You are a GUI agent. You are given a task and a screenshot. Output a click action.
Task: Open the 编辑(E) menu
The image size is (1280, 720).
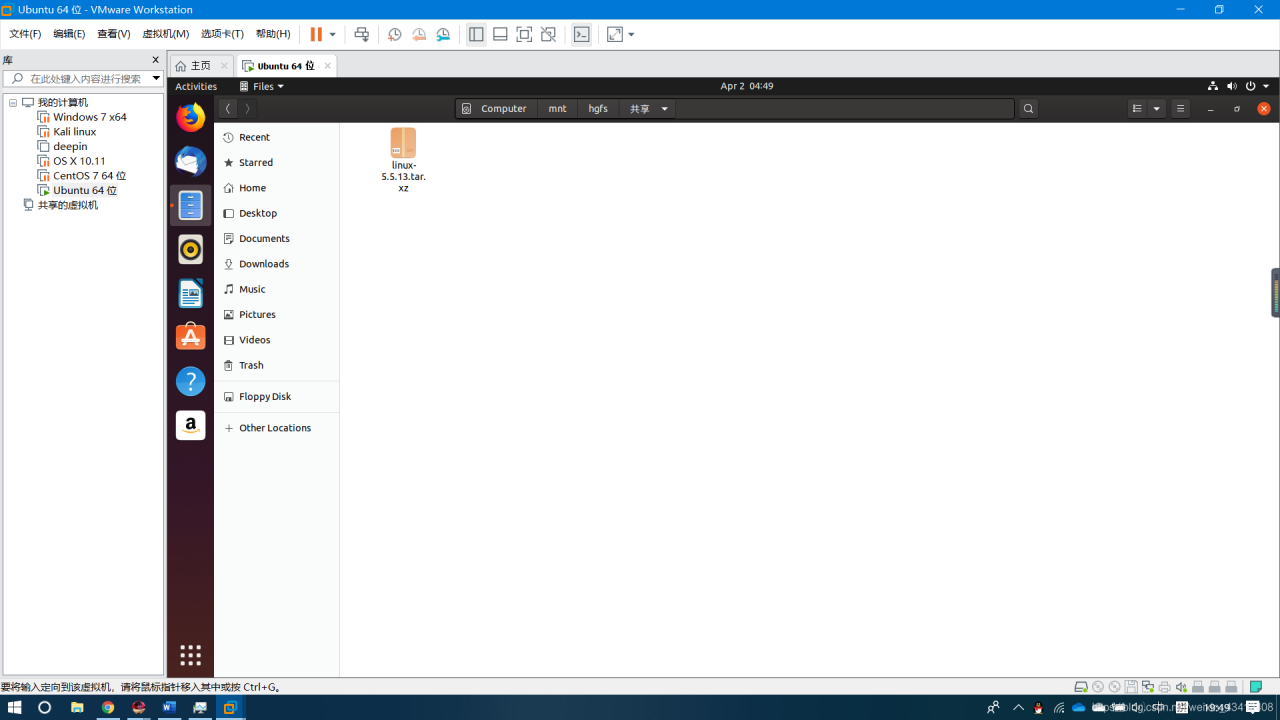(69, 34)
